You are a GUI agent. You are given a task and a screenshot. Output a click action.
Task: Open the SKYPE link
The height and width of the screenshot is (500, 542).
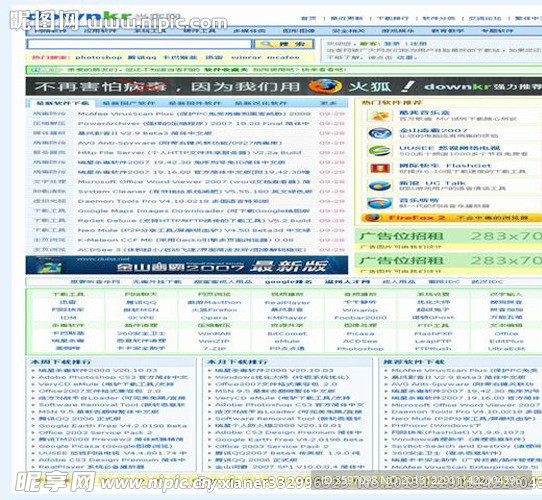coord(141,317)
